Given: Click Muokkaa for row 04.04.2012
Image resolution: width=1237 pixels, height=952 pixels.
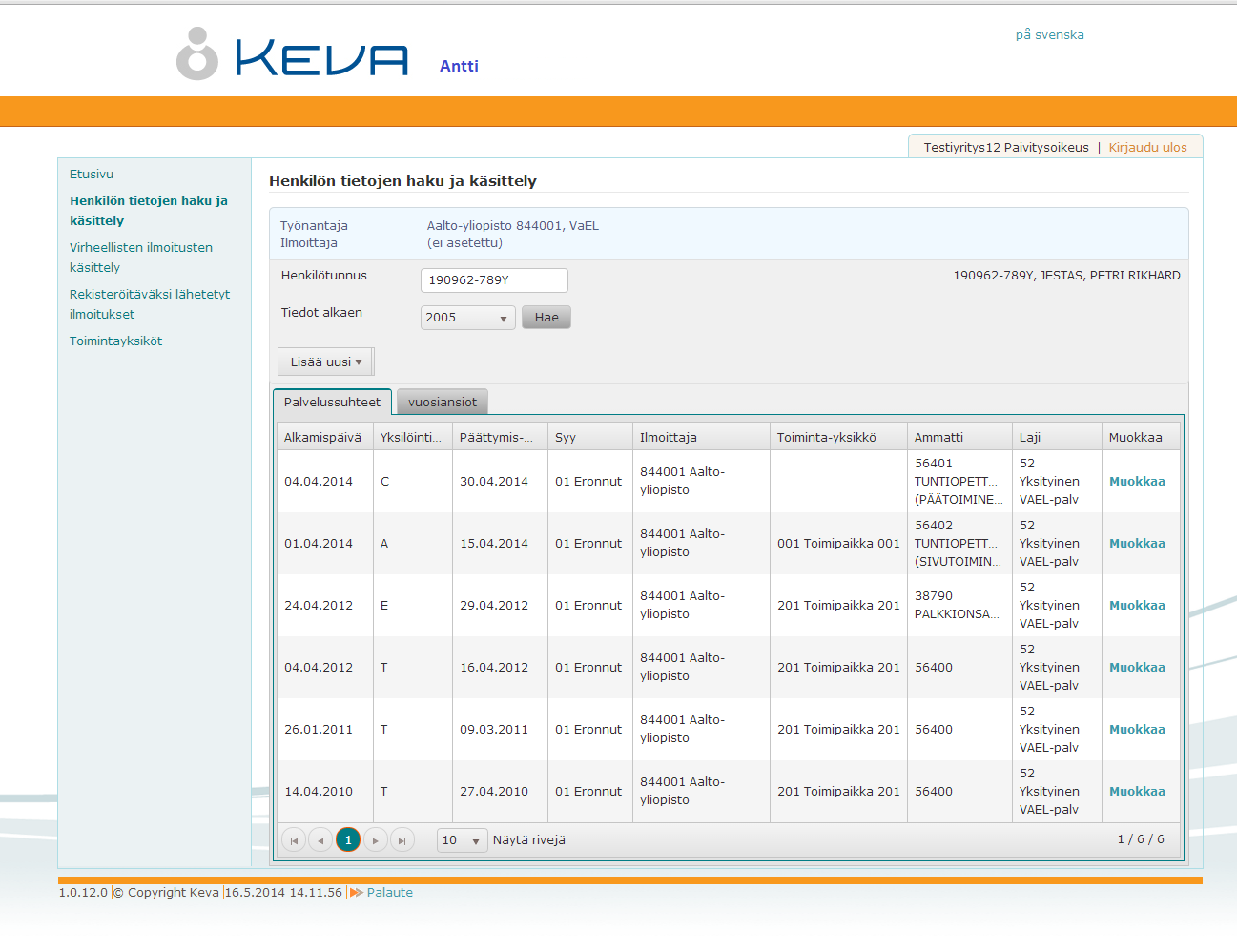Looking at the screenshot, I should click(1137, 668).
